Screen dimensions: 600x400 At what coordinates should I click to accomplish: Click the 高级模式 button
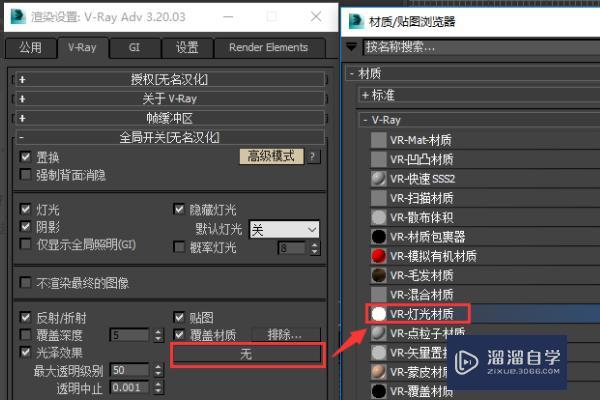coord(271,157)
